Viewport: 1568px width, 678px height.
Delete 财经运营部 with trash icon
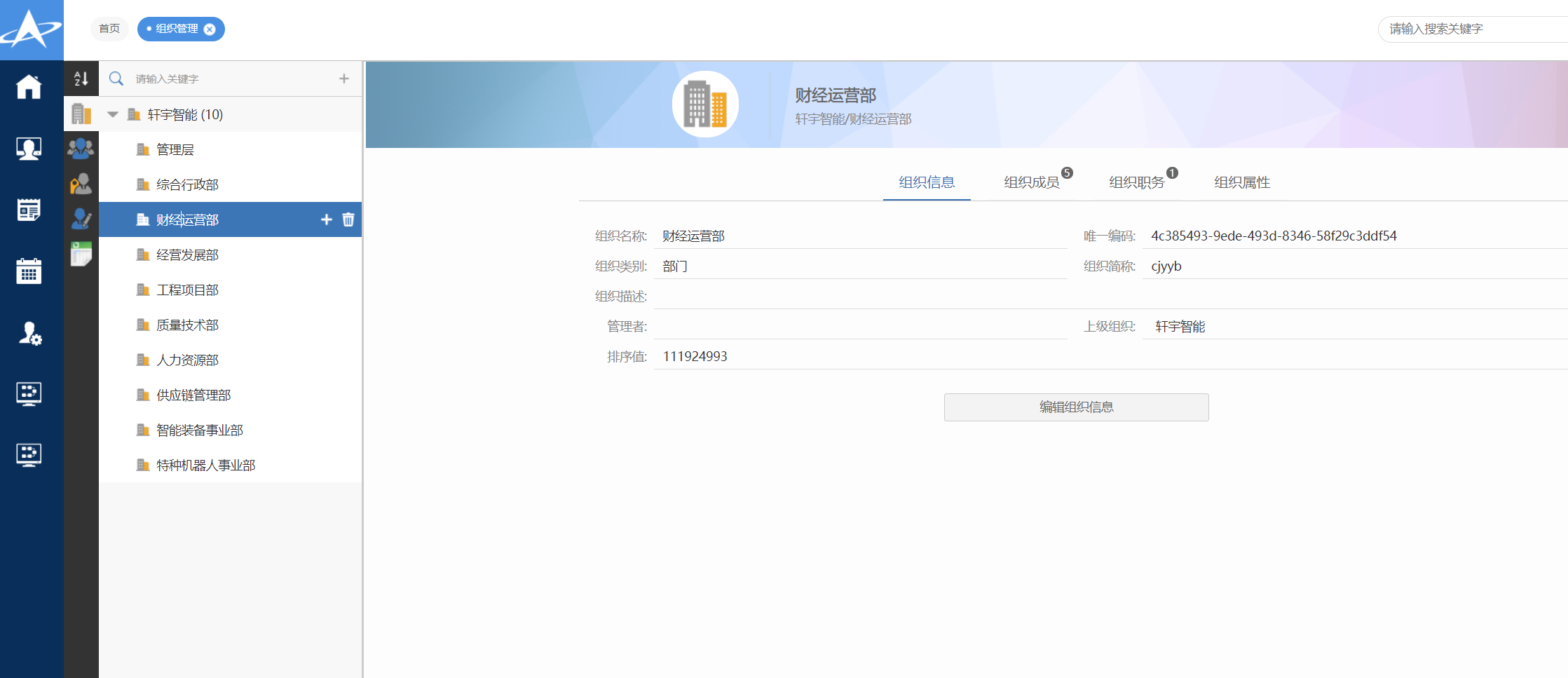348,219
